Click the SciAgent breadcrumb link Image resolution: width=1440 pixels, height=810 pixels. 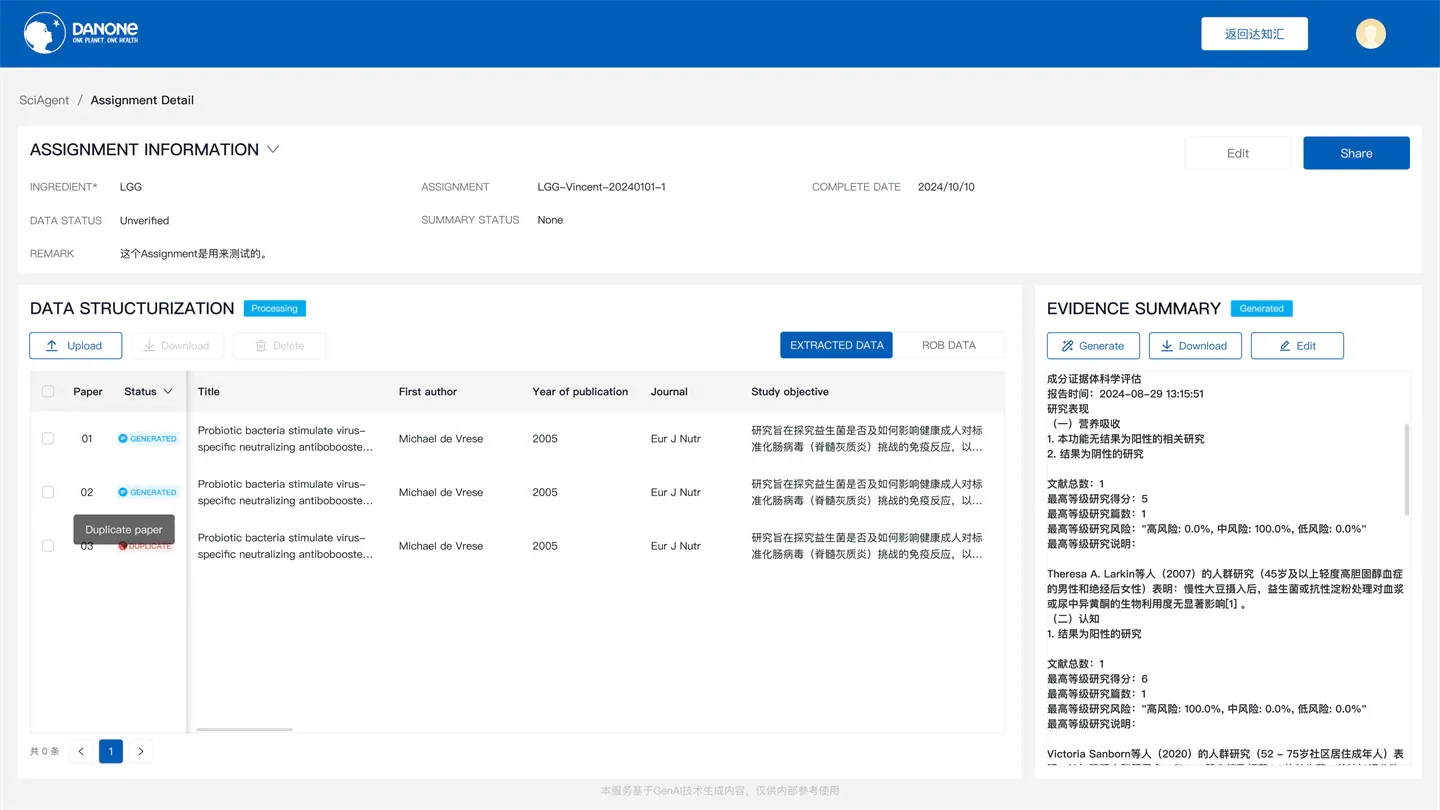pos(44,100)
